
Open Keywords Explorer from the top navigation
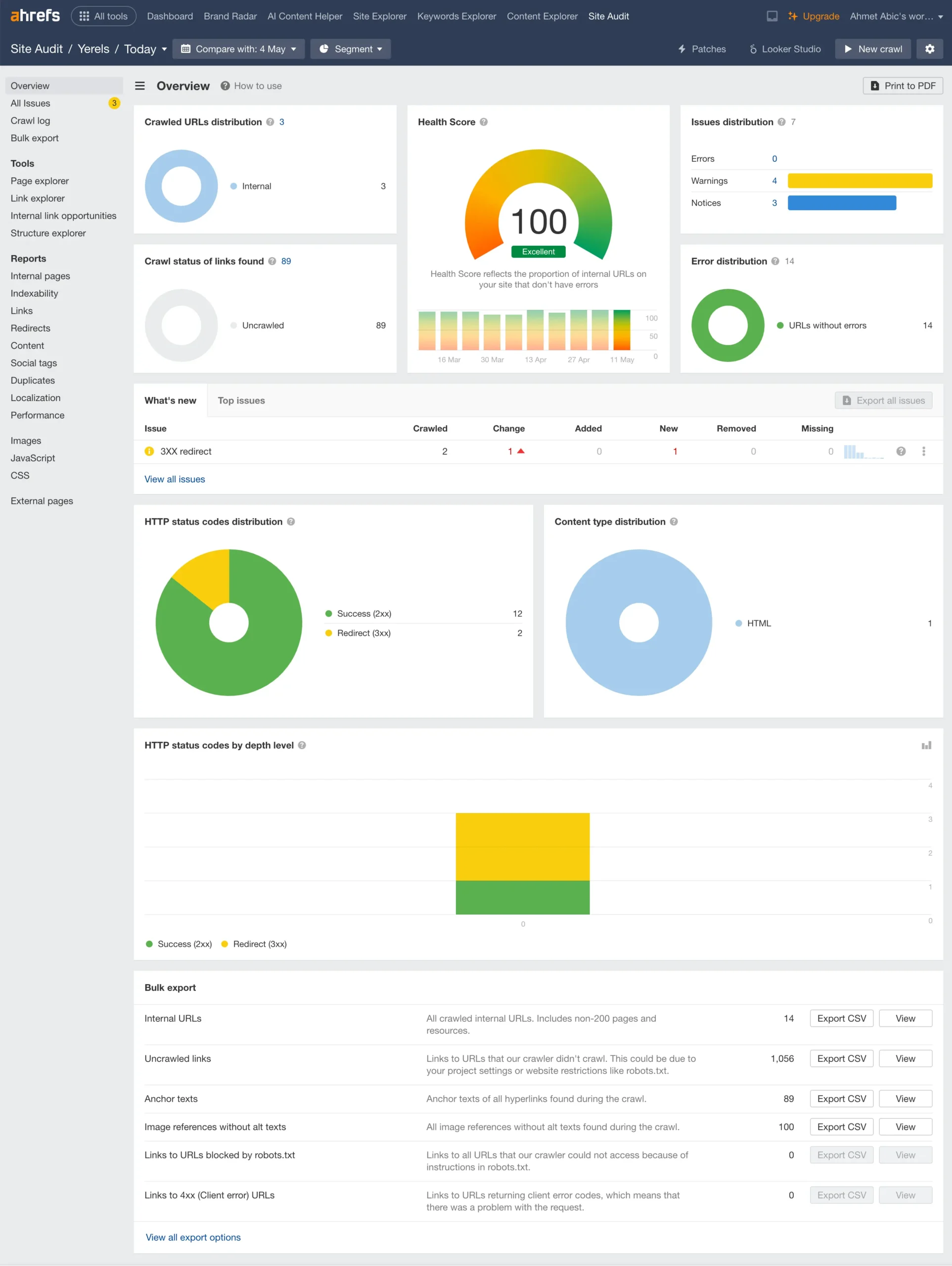click(456, 16)
